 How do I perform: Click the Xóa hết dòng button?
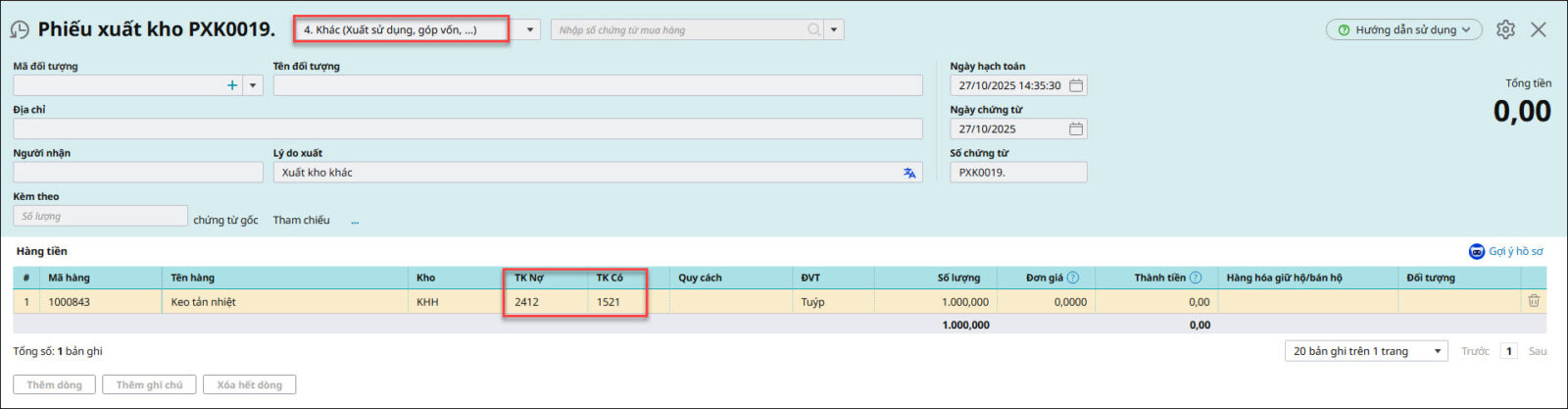249,384
